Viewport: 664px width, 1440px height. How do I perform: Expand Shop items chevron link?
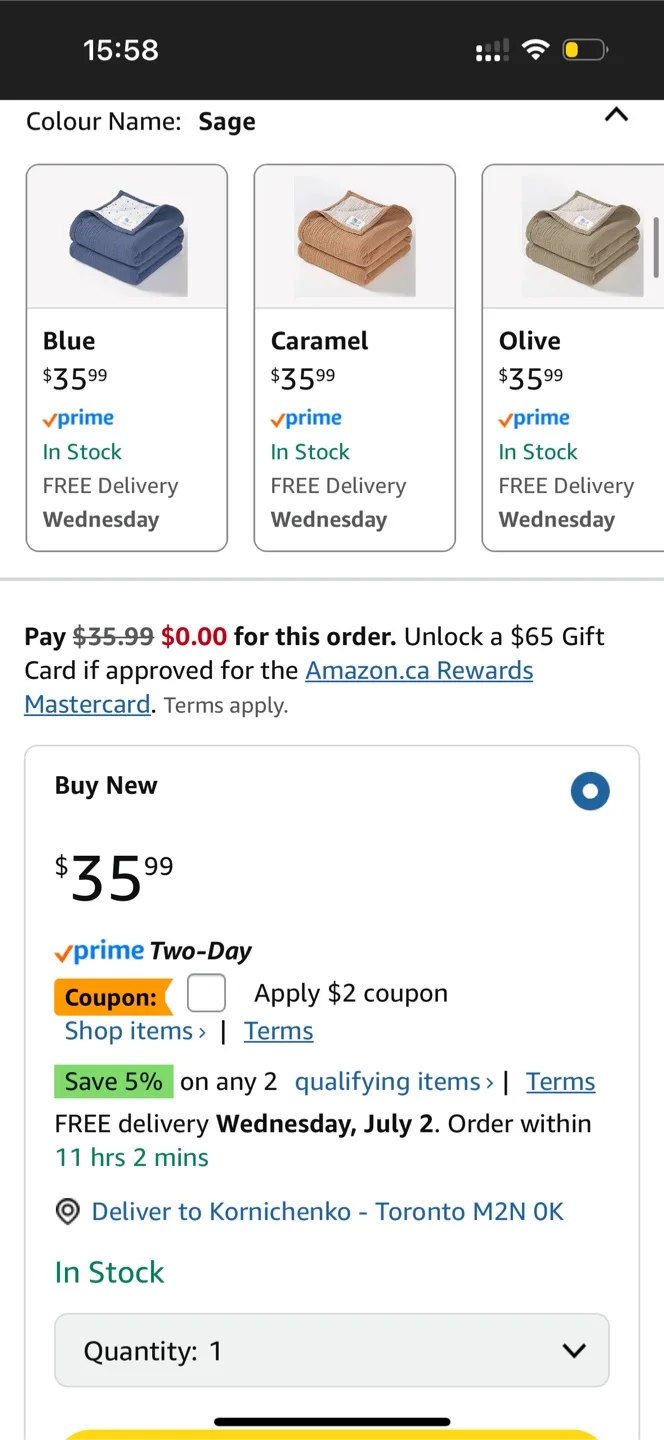(x=135, y=1031)
